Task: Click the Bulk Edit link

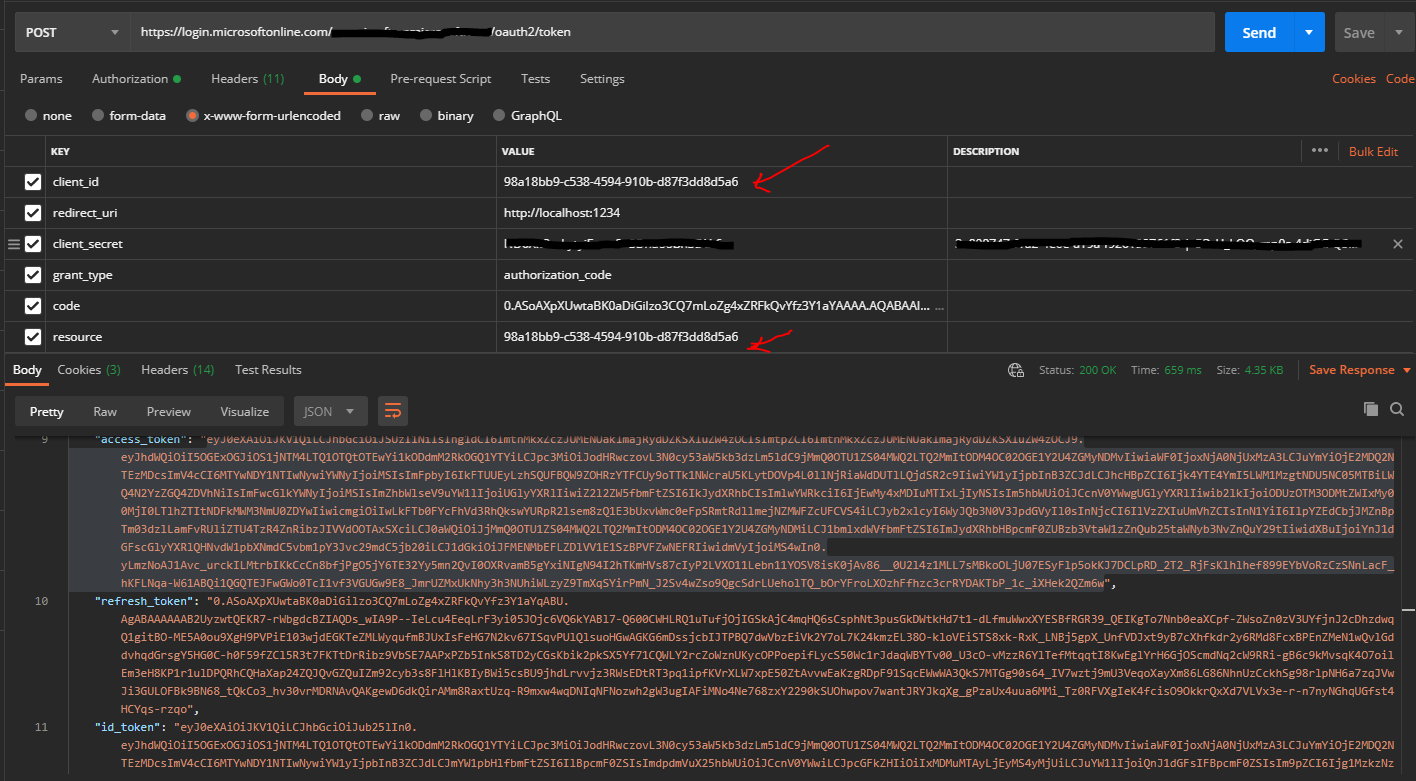Action: click(x=1373, y=151)
